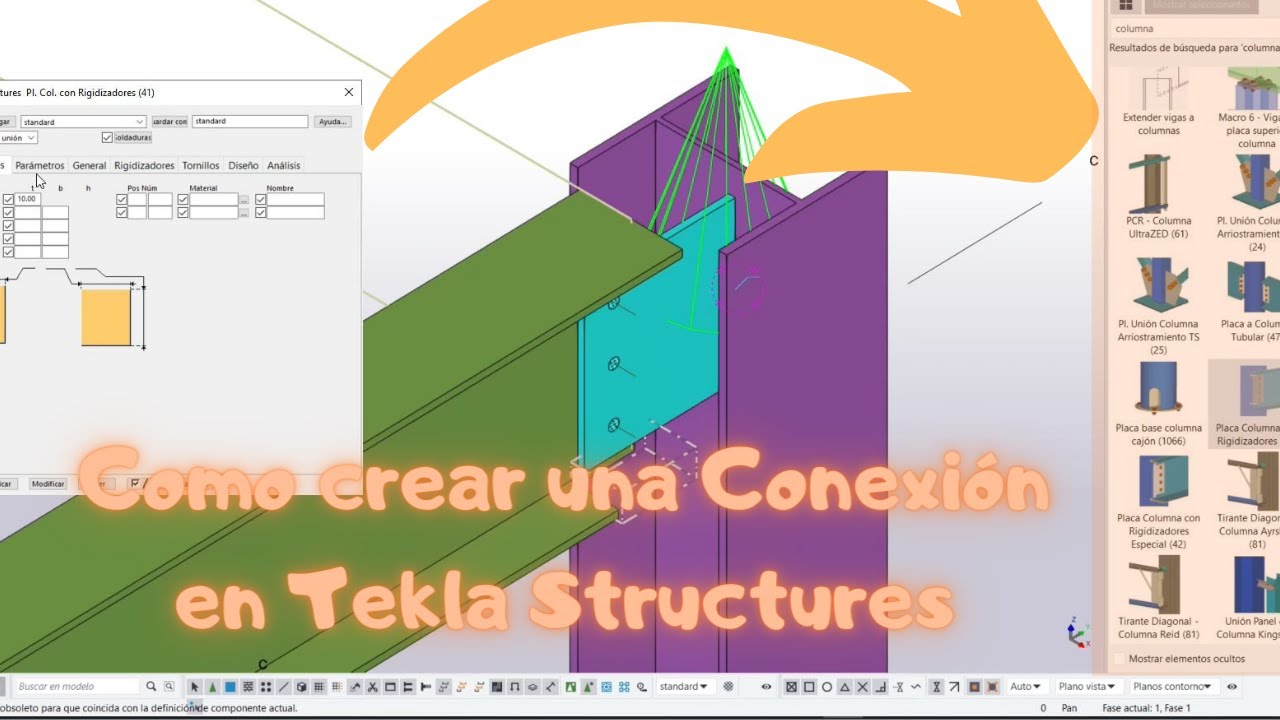Click the grid view icon in catalog panel
The height and width of the screenshot is (720, 1280).
point(1125,5)
